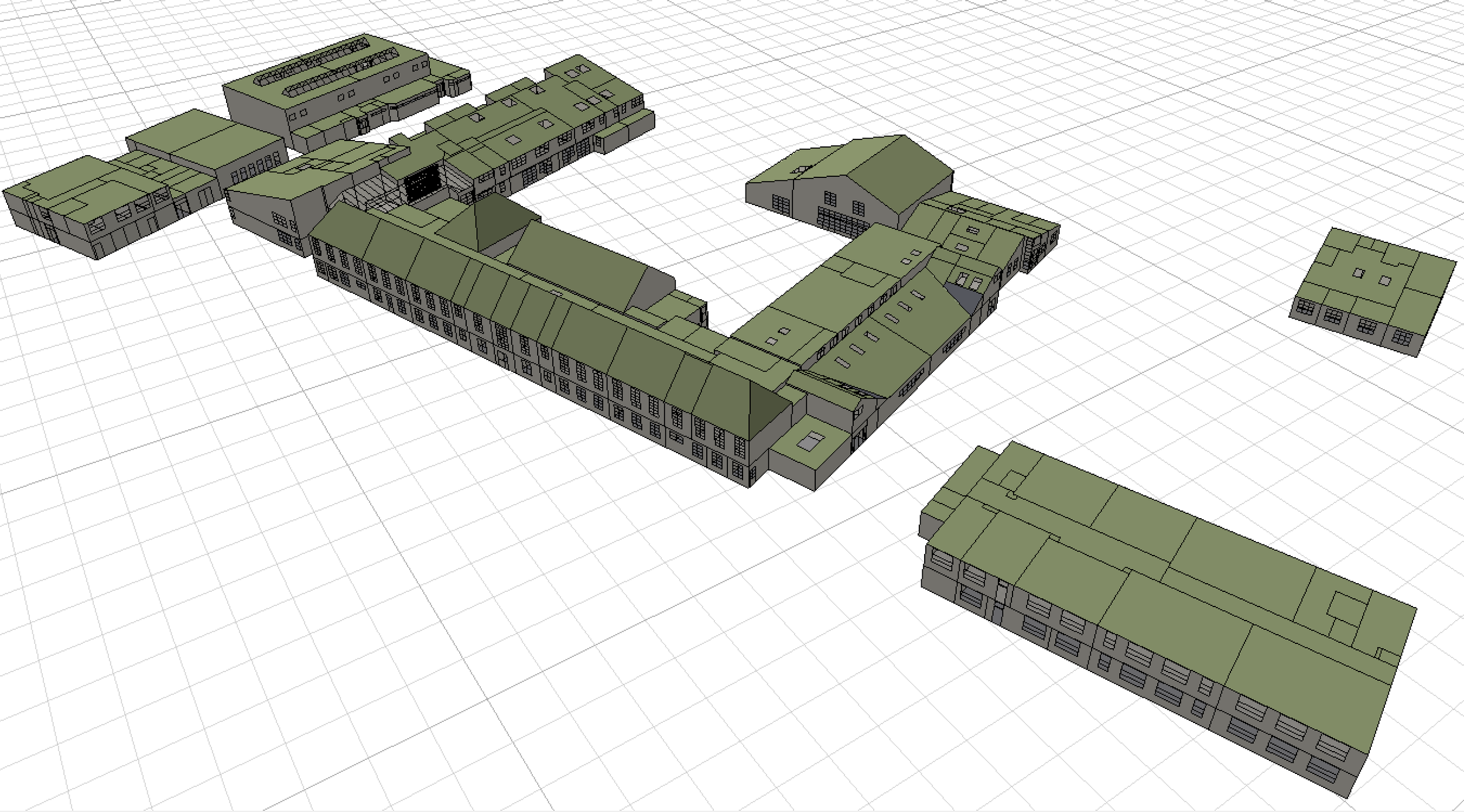Click a front window of the small right-side building
Image resolution: width=1464 pixels, height=812 pixels.
coord(1333,317)
